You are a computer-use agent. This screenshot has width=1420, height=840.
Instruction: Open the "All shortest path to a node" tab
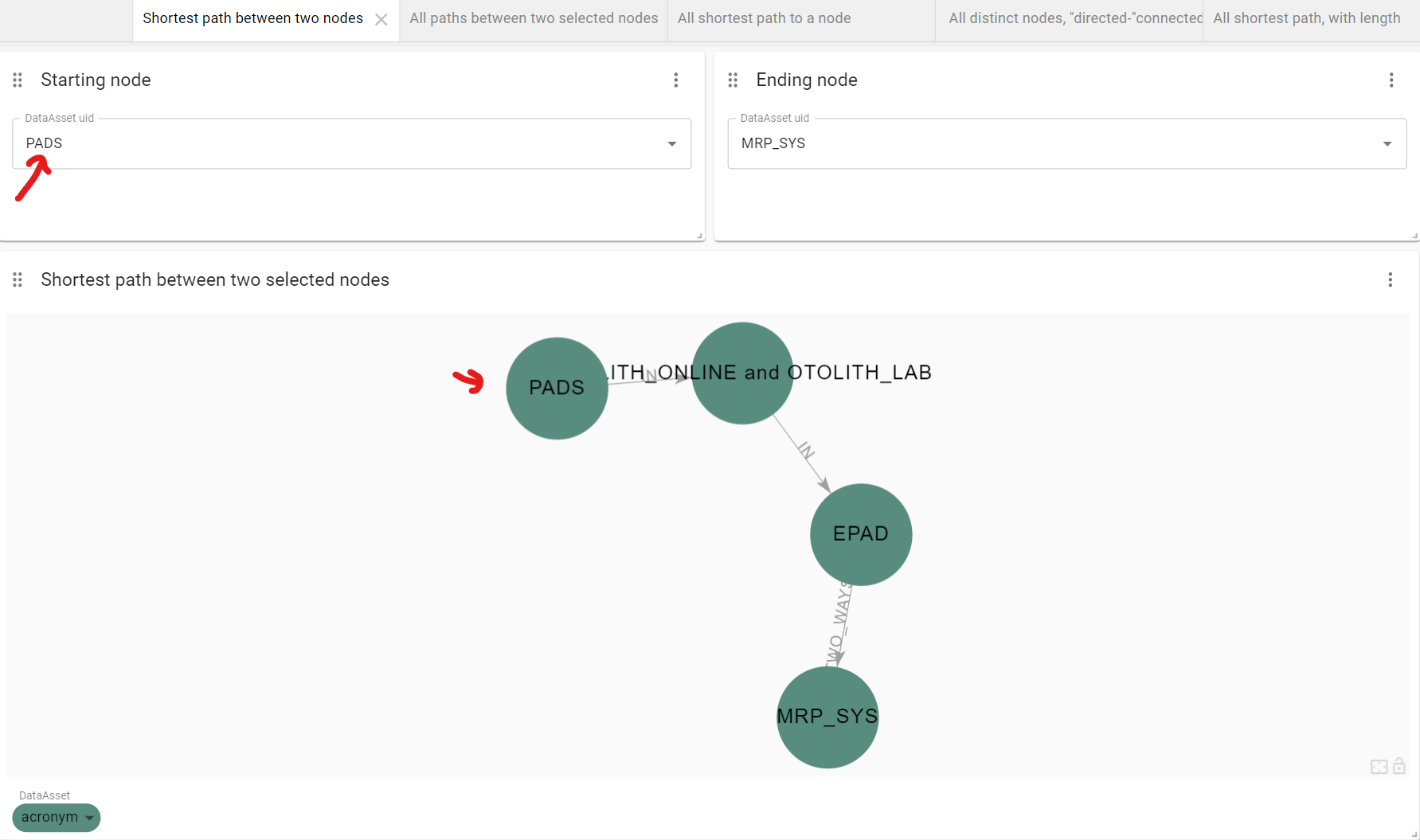coord(763,18)
